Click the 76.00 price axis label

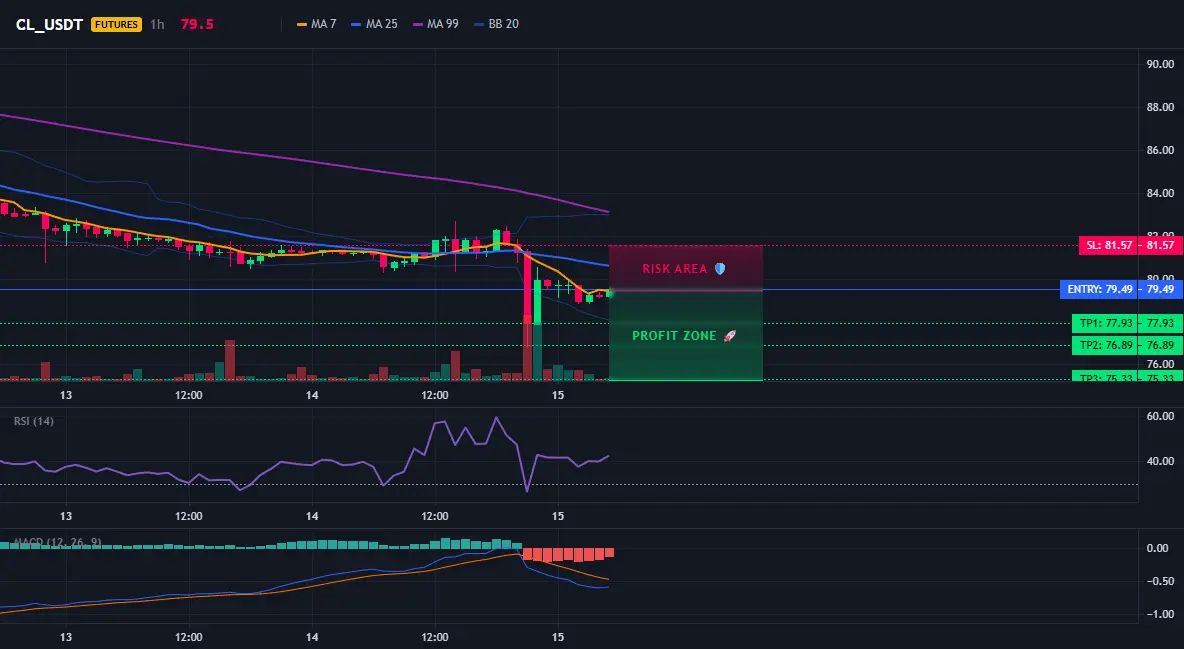[x=1160, y=364]
